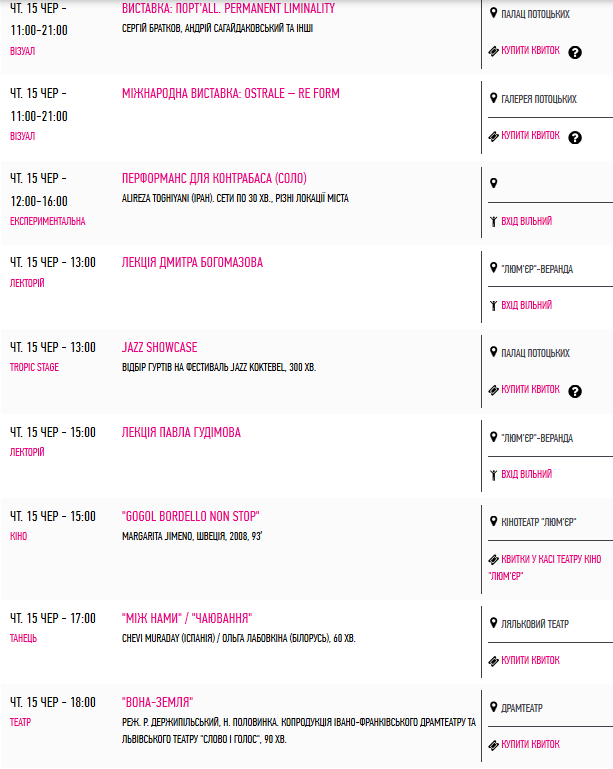Select Експериментальна category label

click(48, 221)
